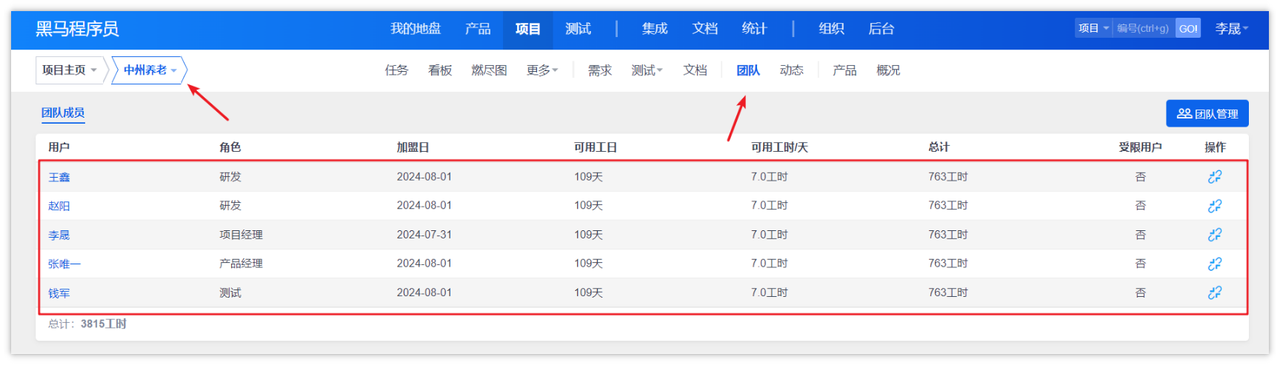Click the 产品经理 role cell

(241, 264)
